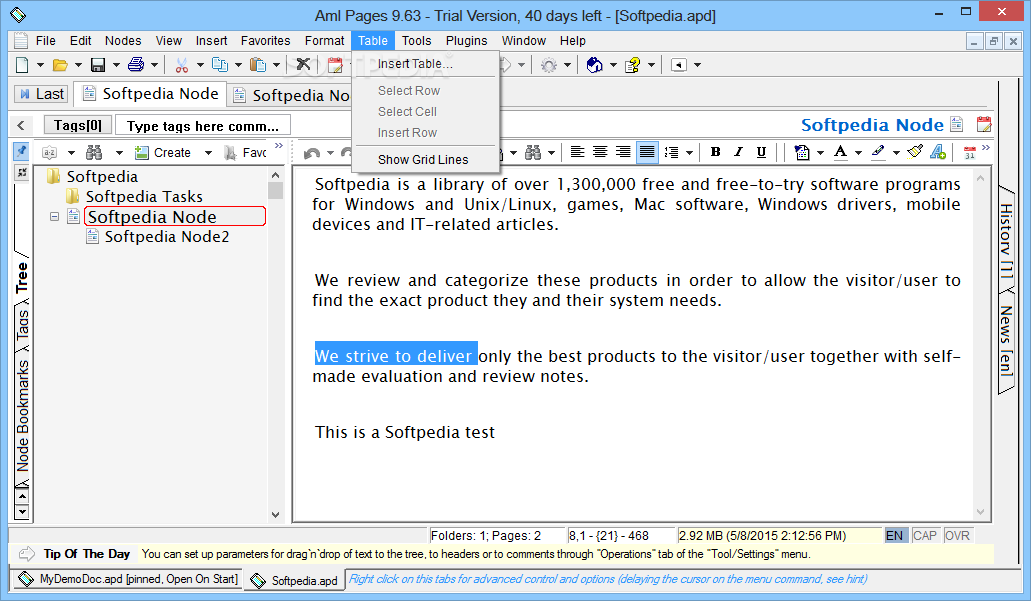Switch to MyDemoDoc.apd document tab
Viewport: 1031px width, 601px height.
coord(128,579)
